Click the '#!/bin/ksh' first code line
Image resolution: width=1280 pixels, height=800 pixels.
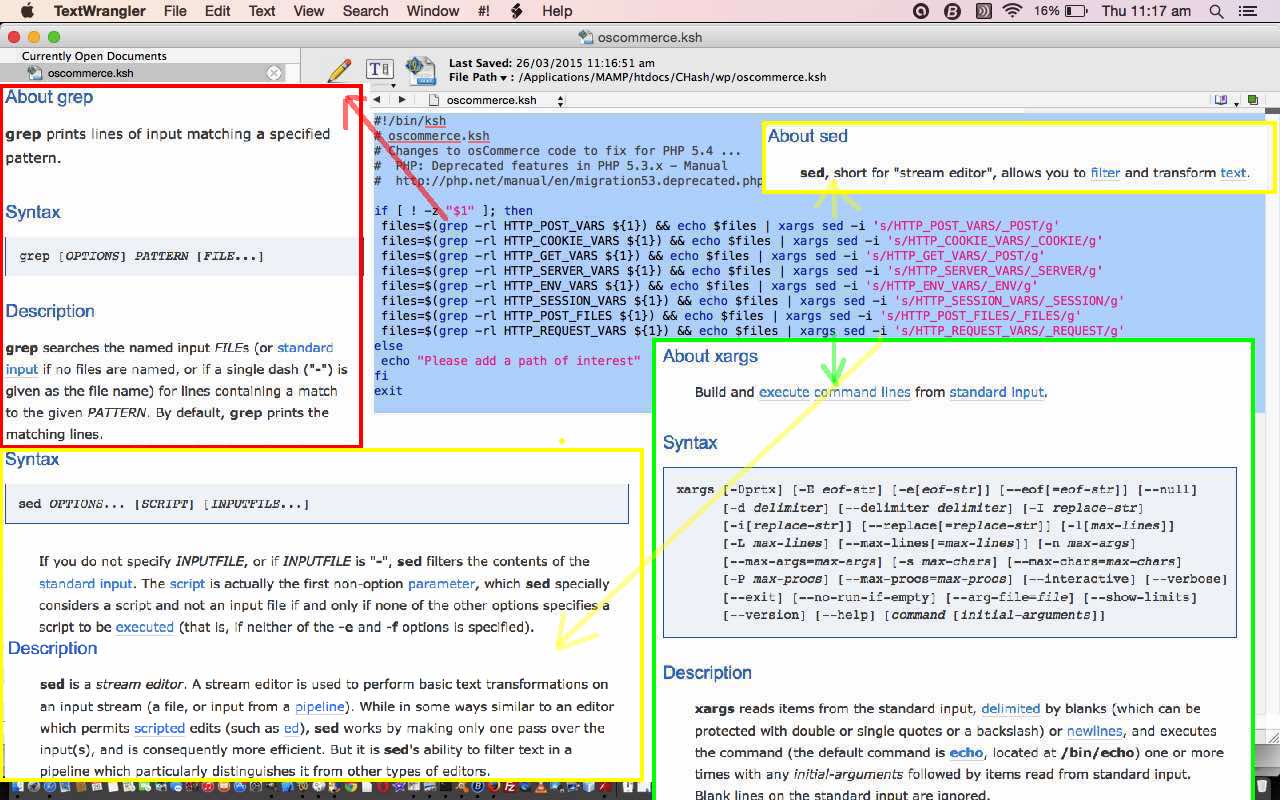pos(410,121)
